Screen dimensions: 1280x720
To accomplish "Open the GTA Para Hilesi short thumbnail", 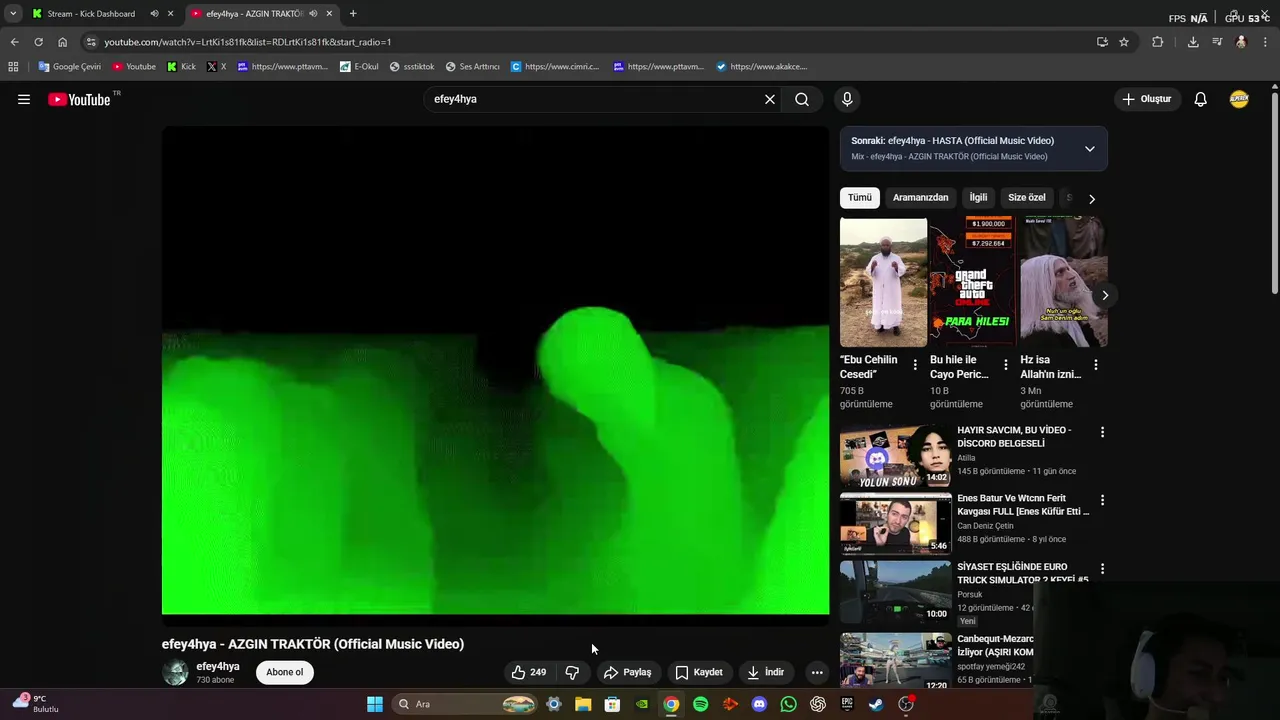I will (x=973, y=282).
